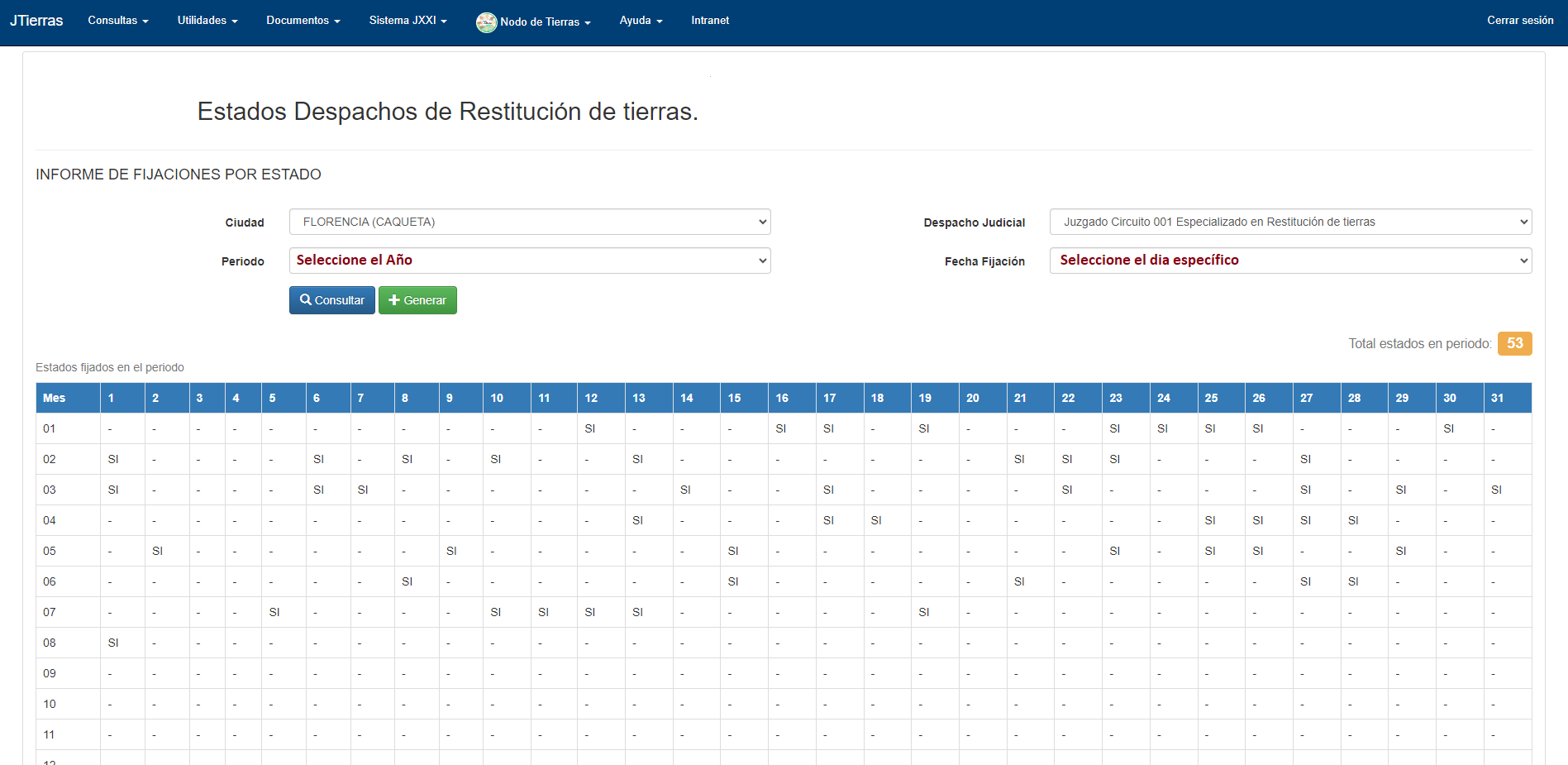The height and width of the screenshot is (765, 1568).
Task: Click the SI cell for month 08 day 1
Action: point(113,643)
